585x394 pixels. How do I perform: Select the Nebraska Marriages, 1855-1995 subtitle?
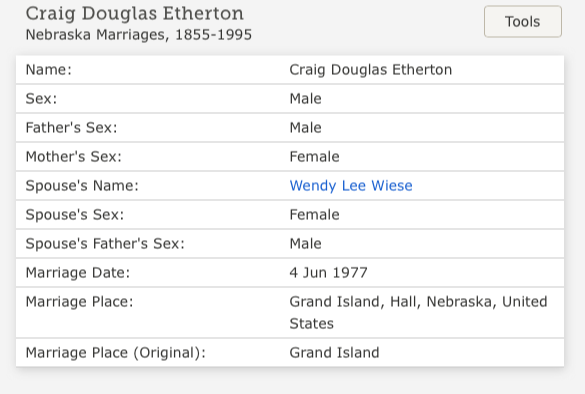tap(138, 35)
